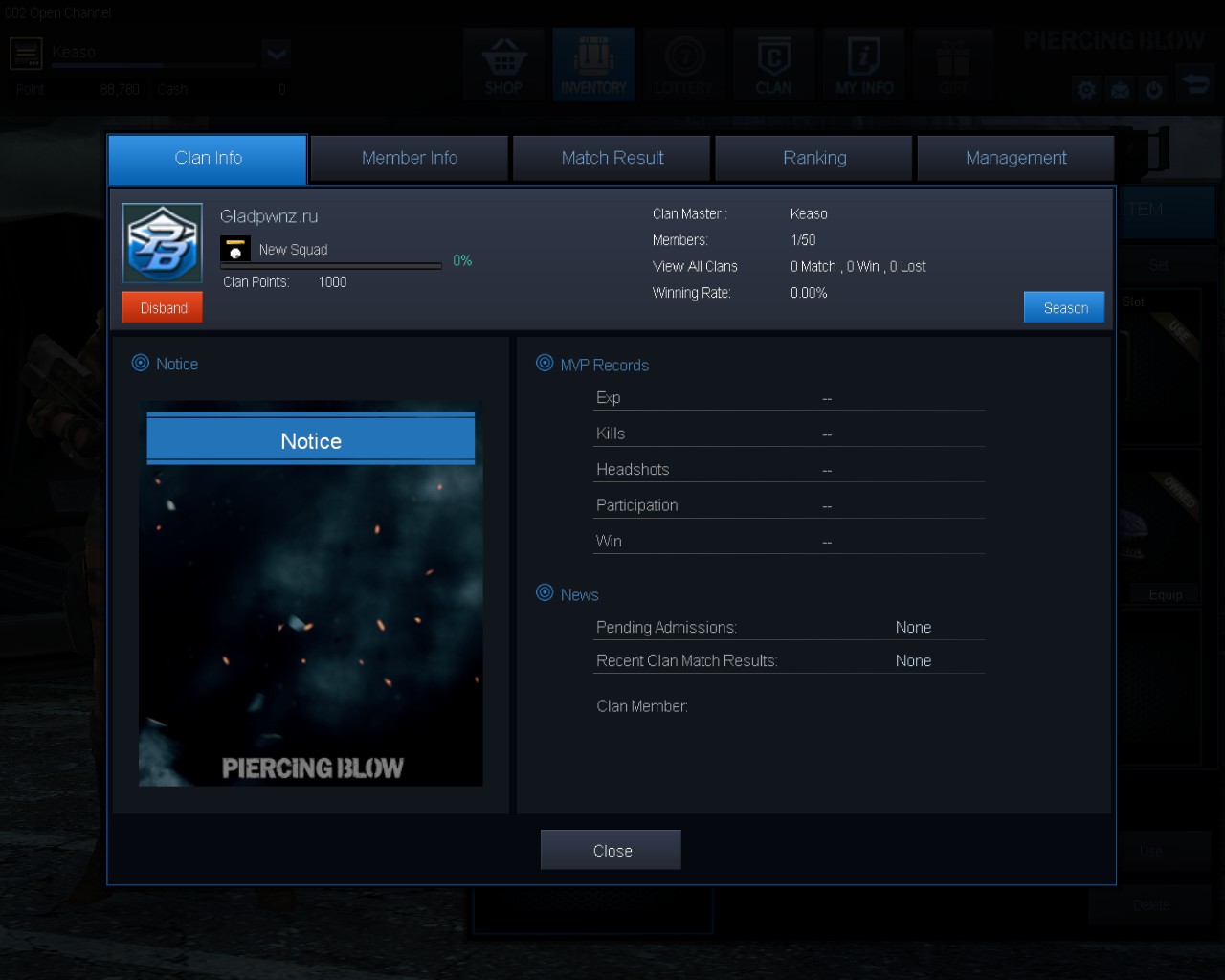The height and width of the screenshot is (980, 1225).
Task: Click the power exit icon
Action: 1154,90
